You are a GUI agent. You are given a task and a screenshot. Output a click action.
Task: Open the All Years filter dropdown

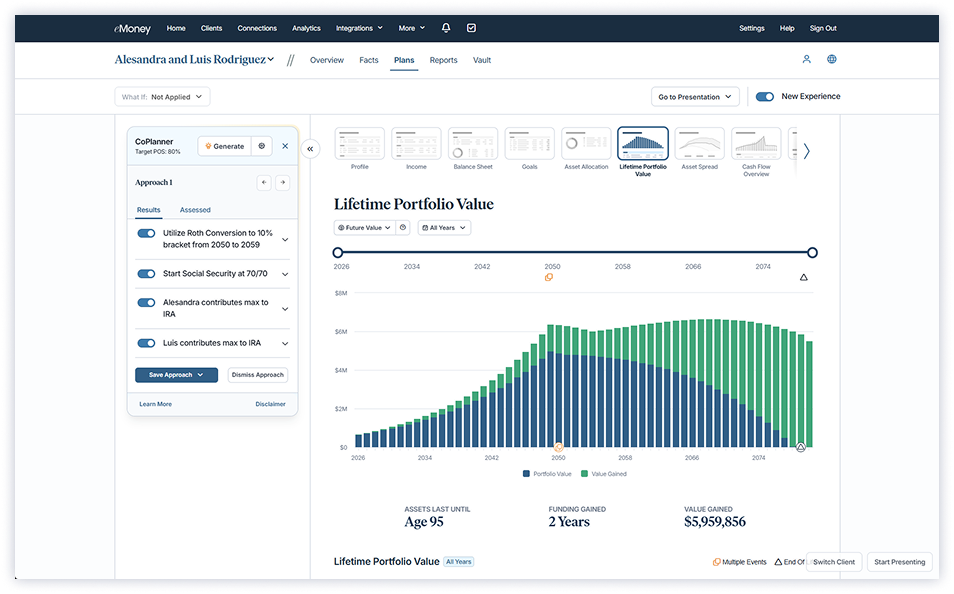[443, 228]
